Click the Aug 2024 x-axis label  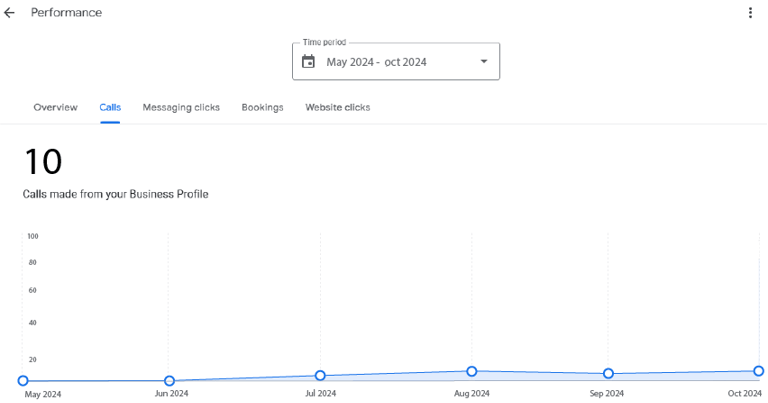pos(471,394)
